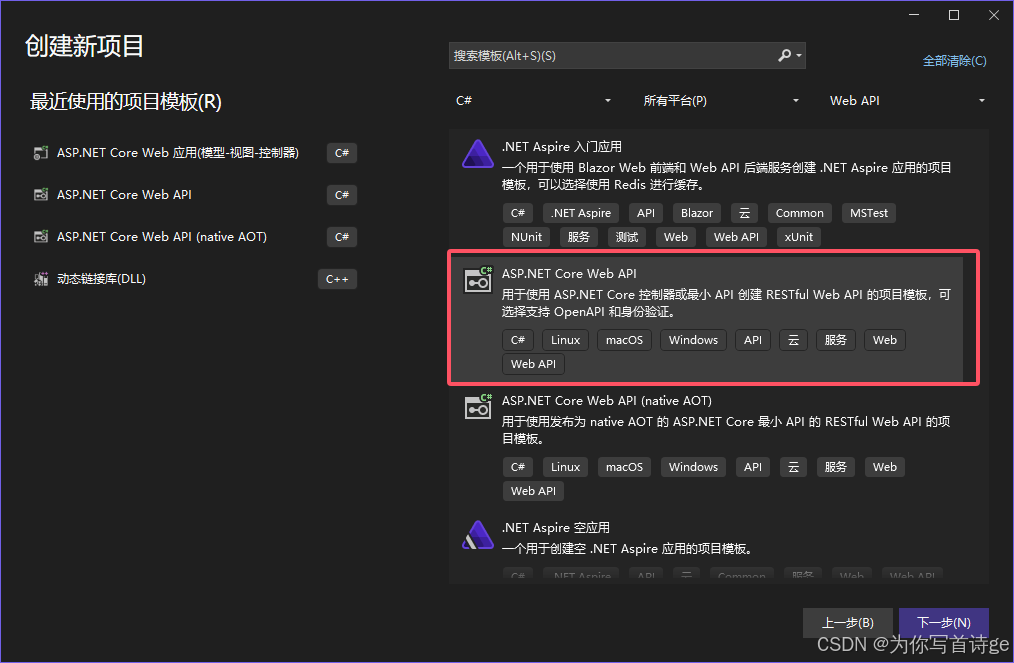Click macOS tag under ASP.NET Core Web API
This screenshot has width=1014, height=663.
pos(624,340)
